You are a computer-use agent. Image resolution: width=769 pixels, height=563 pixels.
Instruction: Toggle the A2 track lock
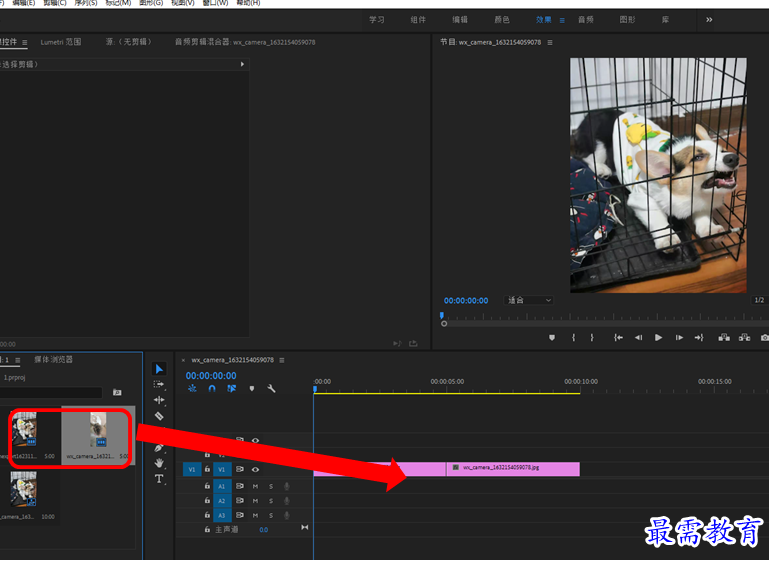tap(207, 501)
